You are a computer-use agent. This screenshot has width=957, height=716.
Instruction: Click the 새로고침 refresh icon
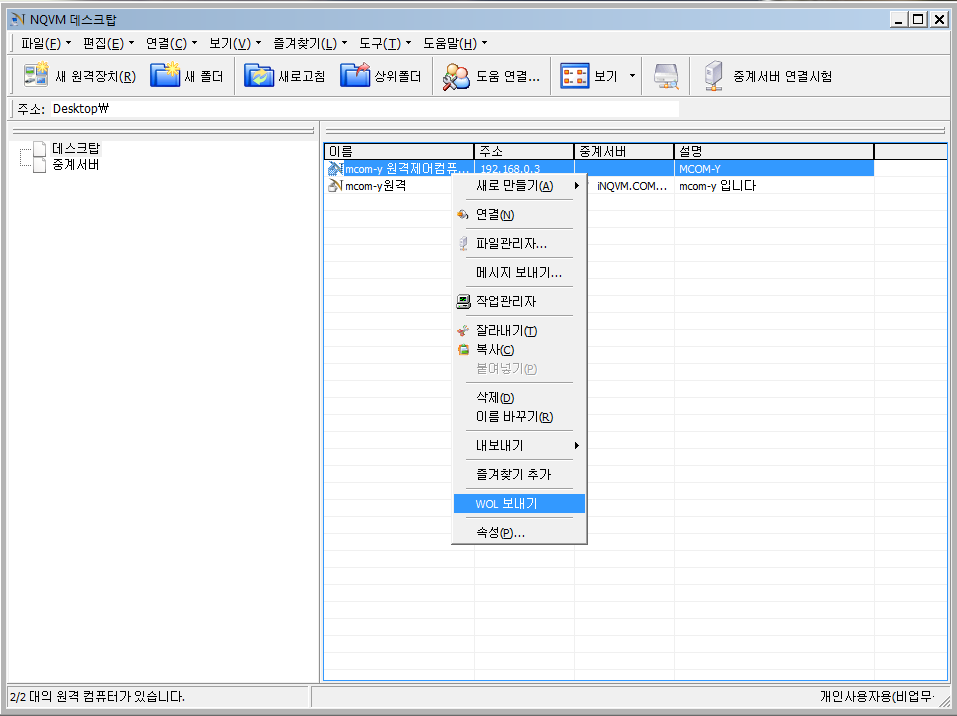click(x=259, y=76)
